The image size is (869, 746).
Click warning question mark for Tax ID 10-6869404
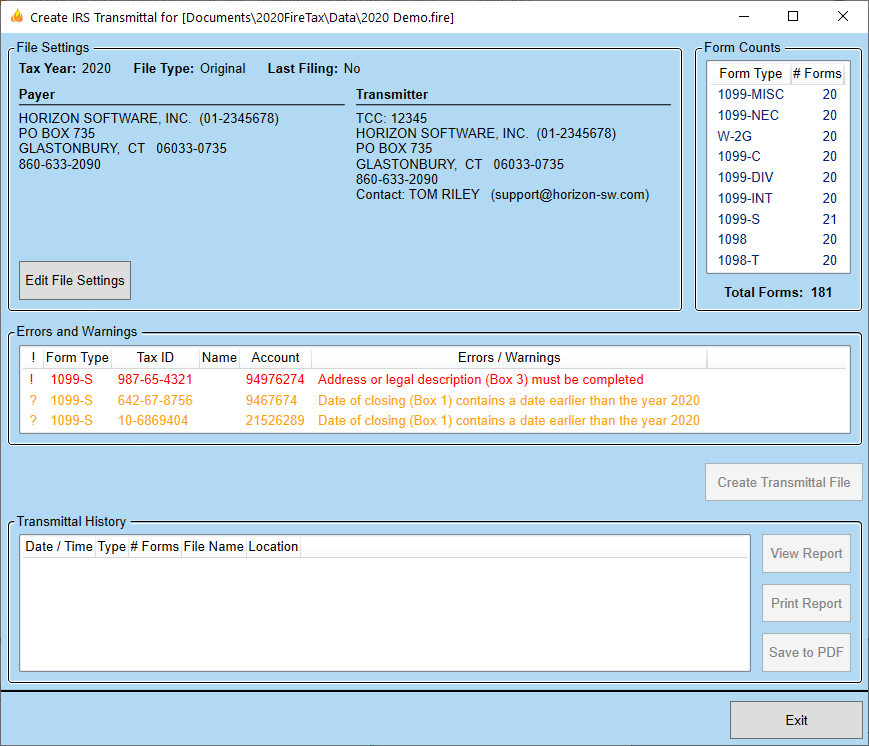[33, 421]
